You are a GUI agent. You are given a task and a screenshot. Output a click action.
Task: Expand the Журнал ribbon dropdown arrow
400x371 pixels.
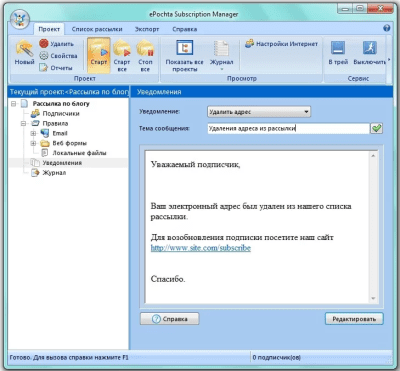coord(221,69)
